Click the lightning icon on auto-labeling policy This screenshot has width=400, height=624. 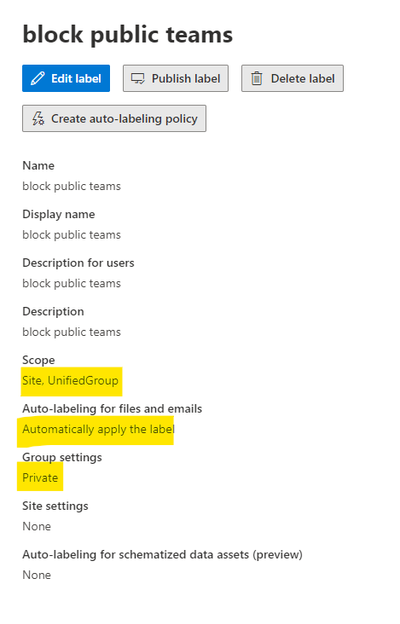pos(38,119)
